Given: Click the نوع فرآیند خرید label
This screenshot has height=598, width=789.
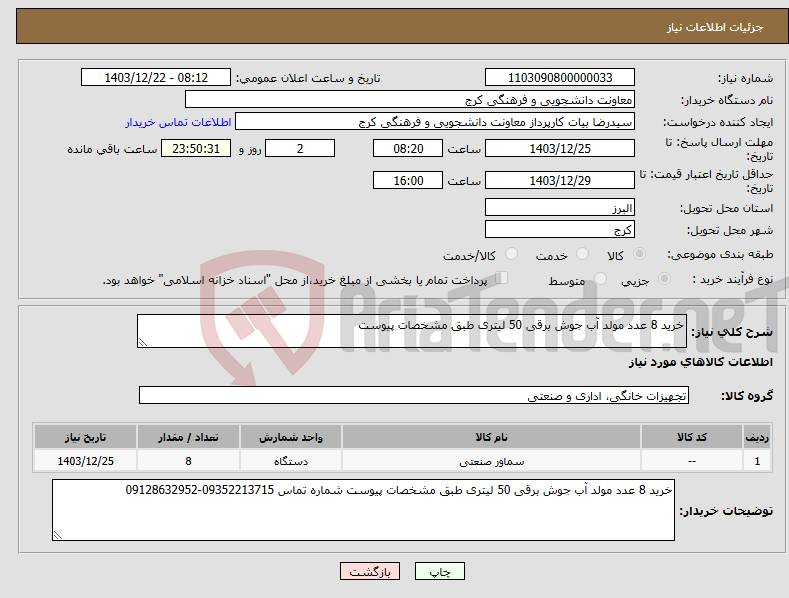Looking at the screenshot, I should click(x=732, y=279).
